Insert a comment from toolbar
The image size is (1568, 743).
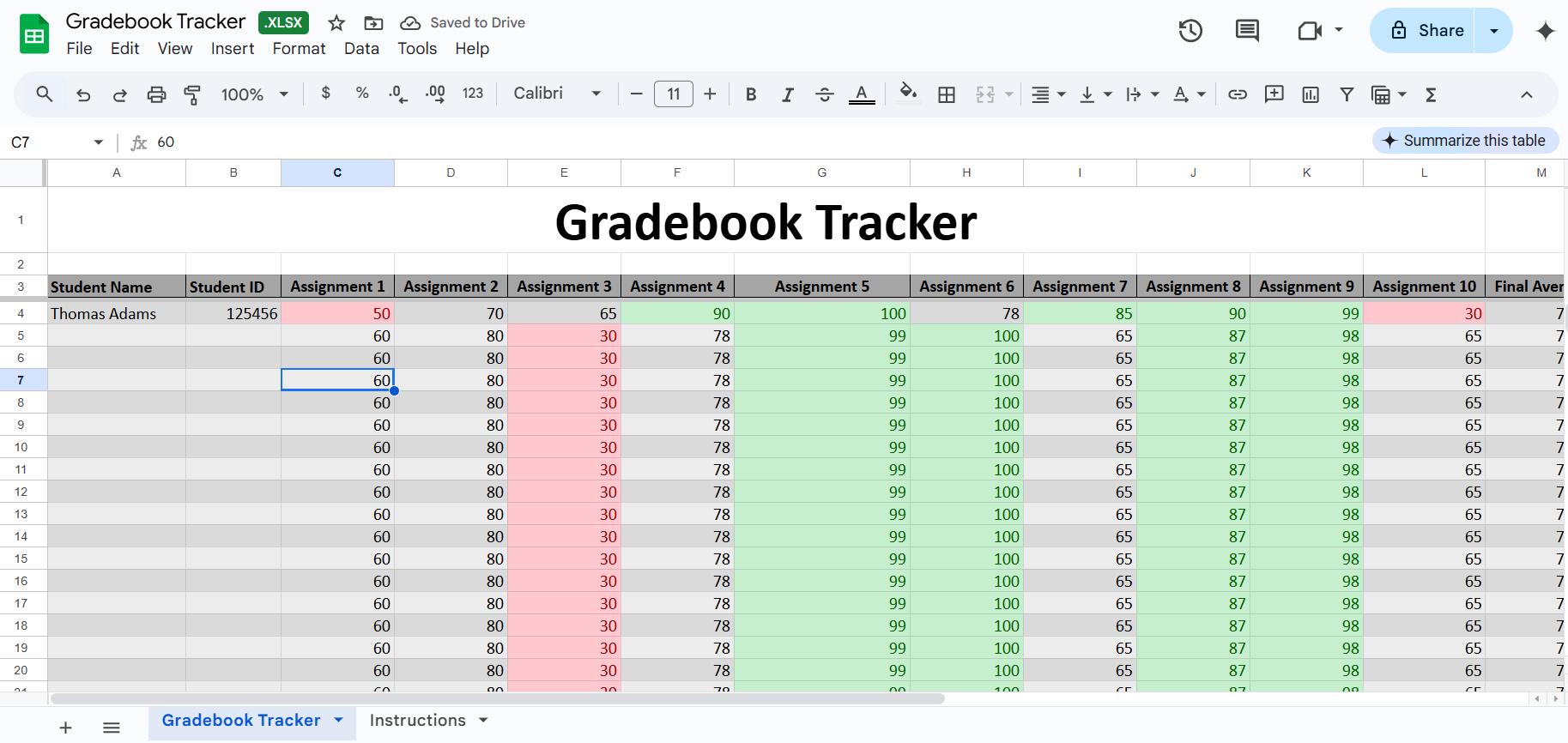pos(1274,94)
